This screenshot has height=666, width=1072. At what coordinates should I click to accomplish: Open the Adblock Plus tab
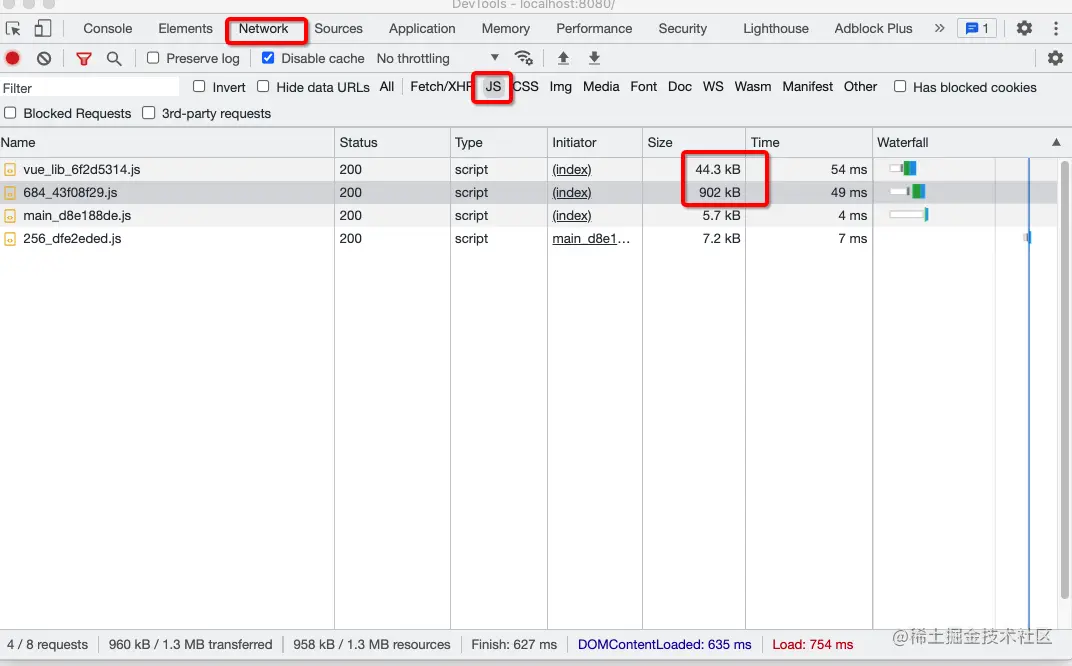click(x=873, y=28)
